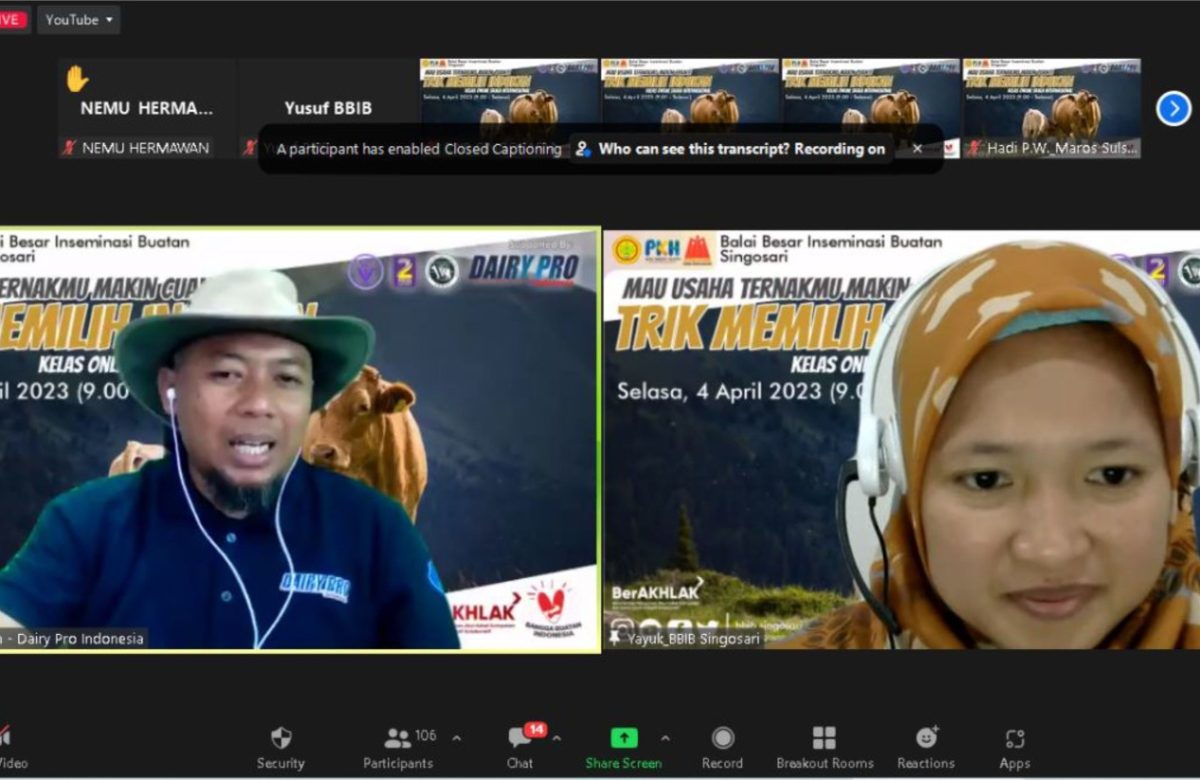The image size is (1200, 780).
Task: Click the green Share Screen icon
Action: pyautogui.click(x=624, y=738)
